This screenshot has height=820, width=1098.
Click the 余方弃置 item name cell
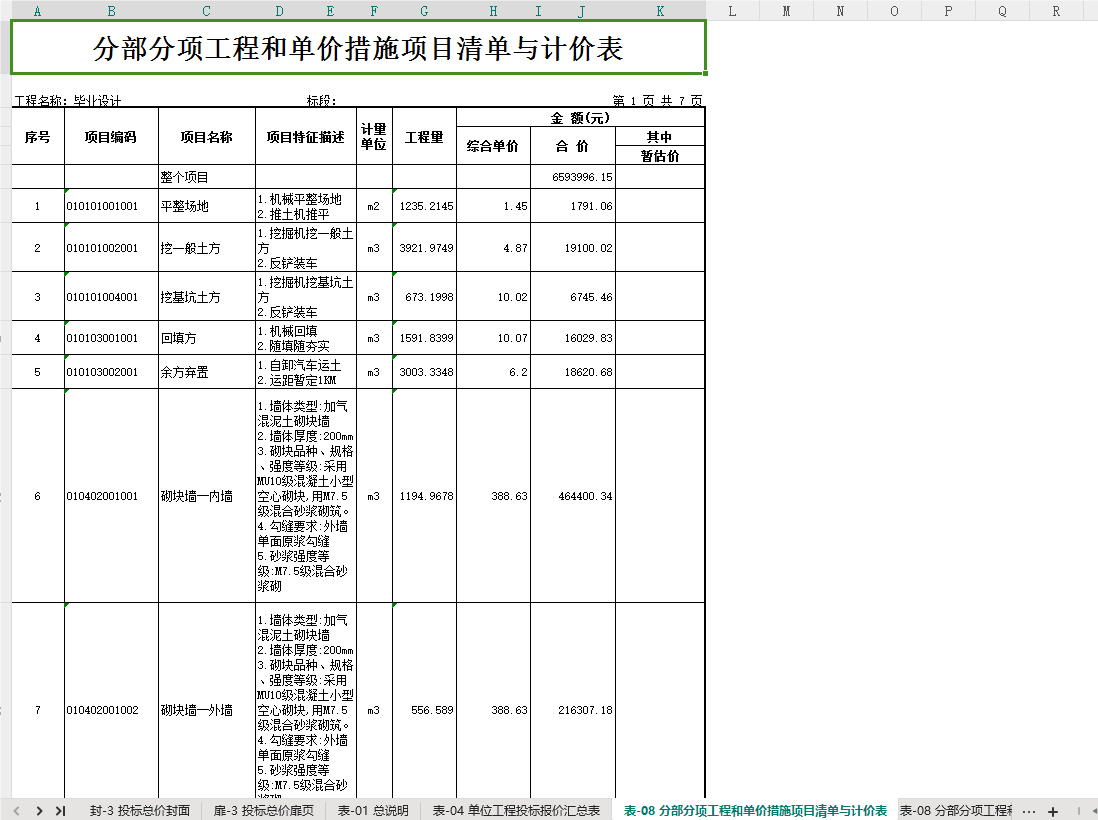(x=207, y=372)
